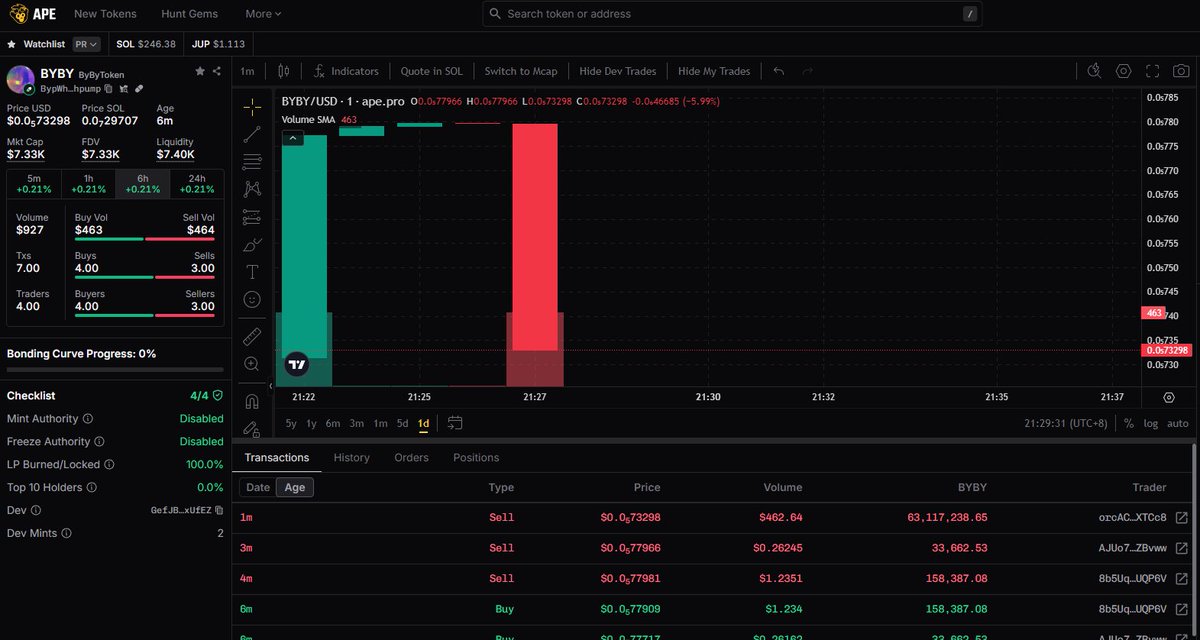This screenshot has width=1200, height=640.
Task: Switch to the Positions tab
Action: pos(476,457)
